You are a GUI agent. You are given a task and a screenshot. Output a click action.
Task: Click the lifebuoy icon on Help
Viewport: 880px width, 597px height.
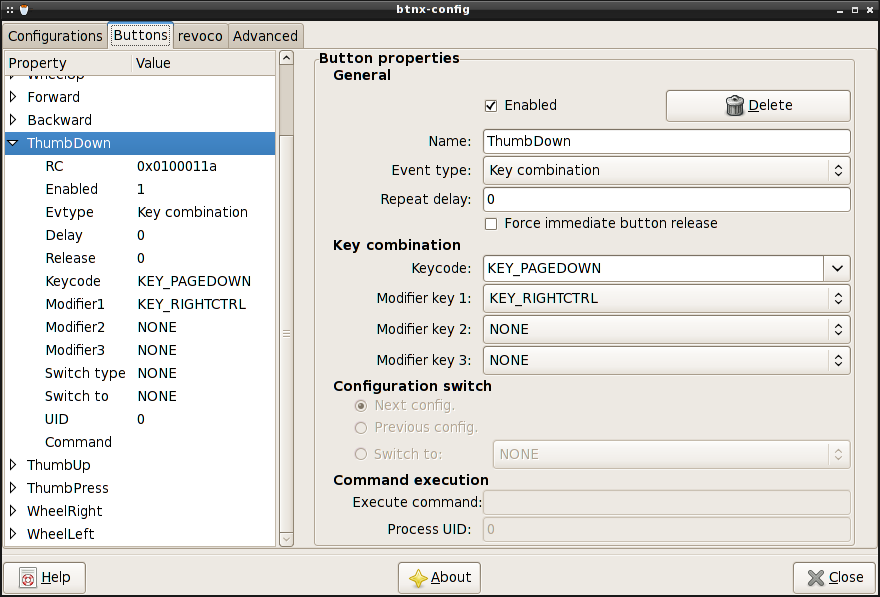point(28,578)
